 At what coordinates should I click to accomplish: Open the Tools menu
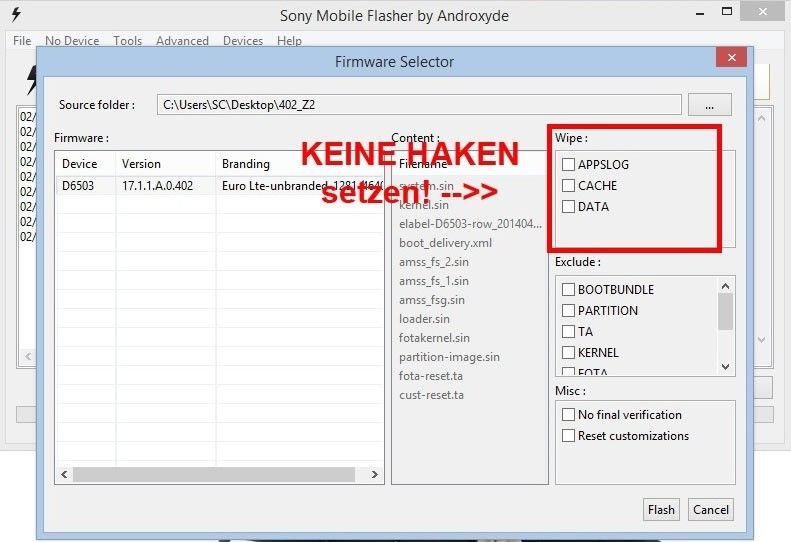point(127,40)
